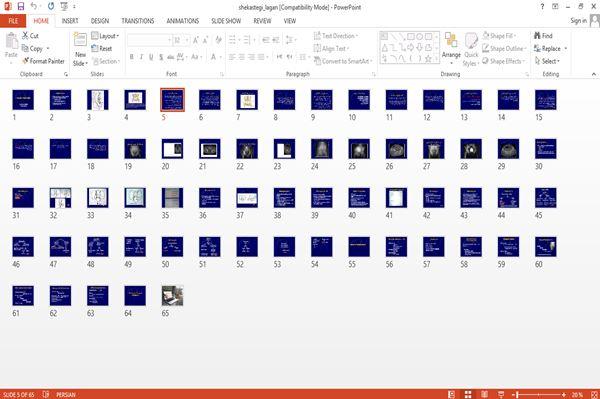This screenshot has height=399, width=600.
Task: Open the Section dropdown
Action: (106, 61)
